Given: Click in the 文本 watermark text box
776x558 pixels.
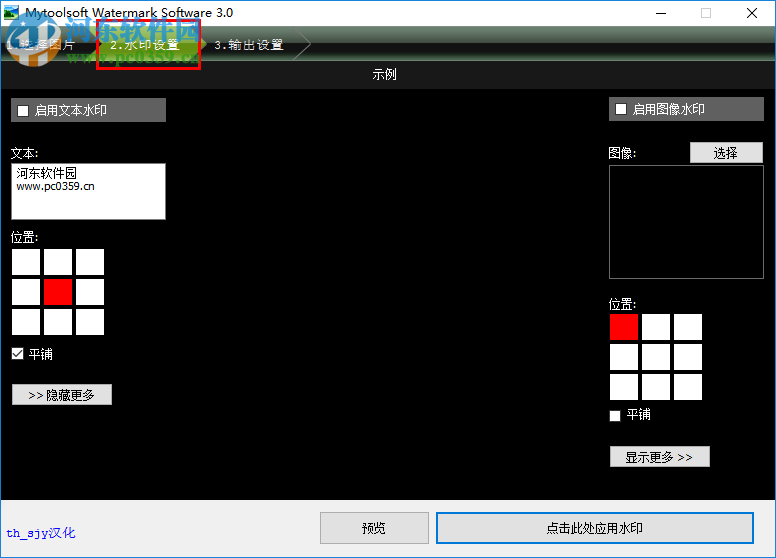Looking at the screenshot, I should (x=89, y=191).
